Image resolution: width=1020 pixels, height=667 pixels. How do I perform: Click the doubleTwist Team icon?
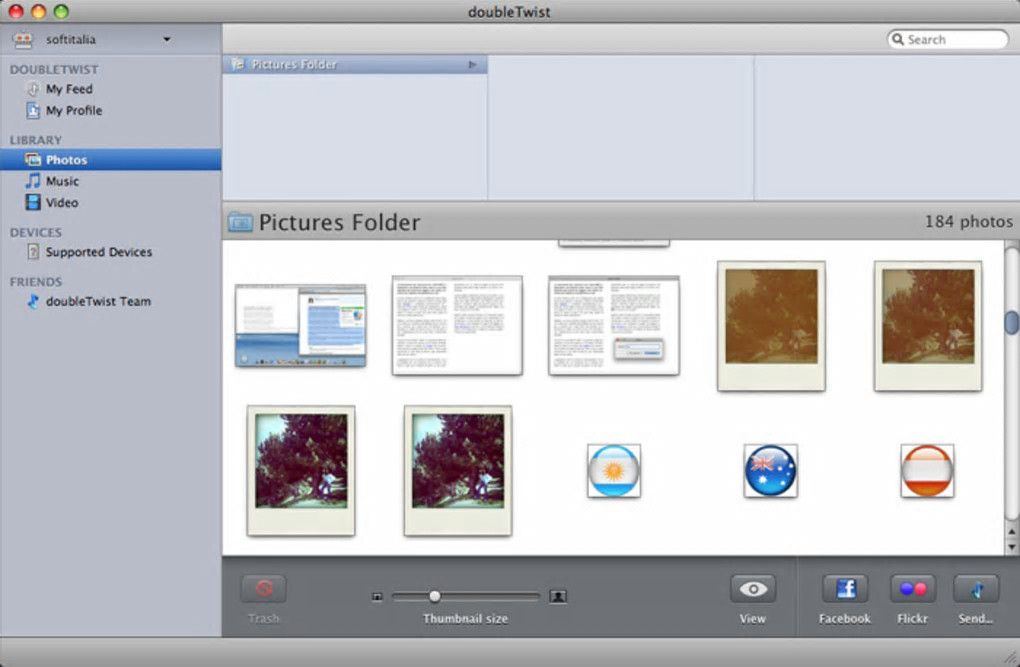[33, 301]
